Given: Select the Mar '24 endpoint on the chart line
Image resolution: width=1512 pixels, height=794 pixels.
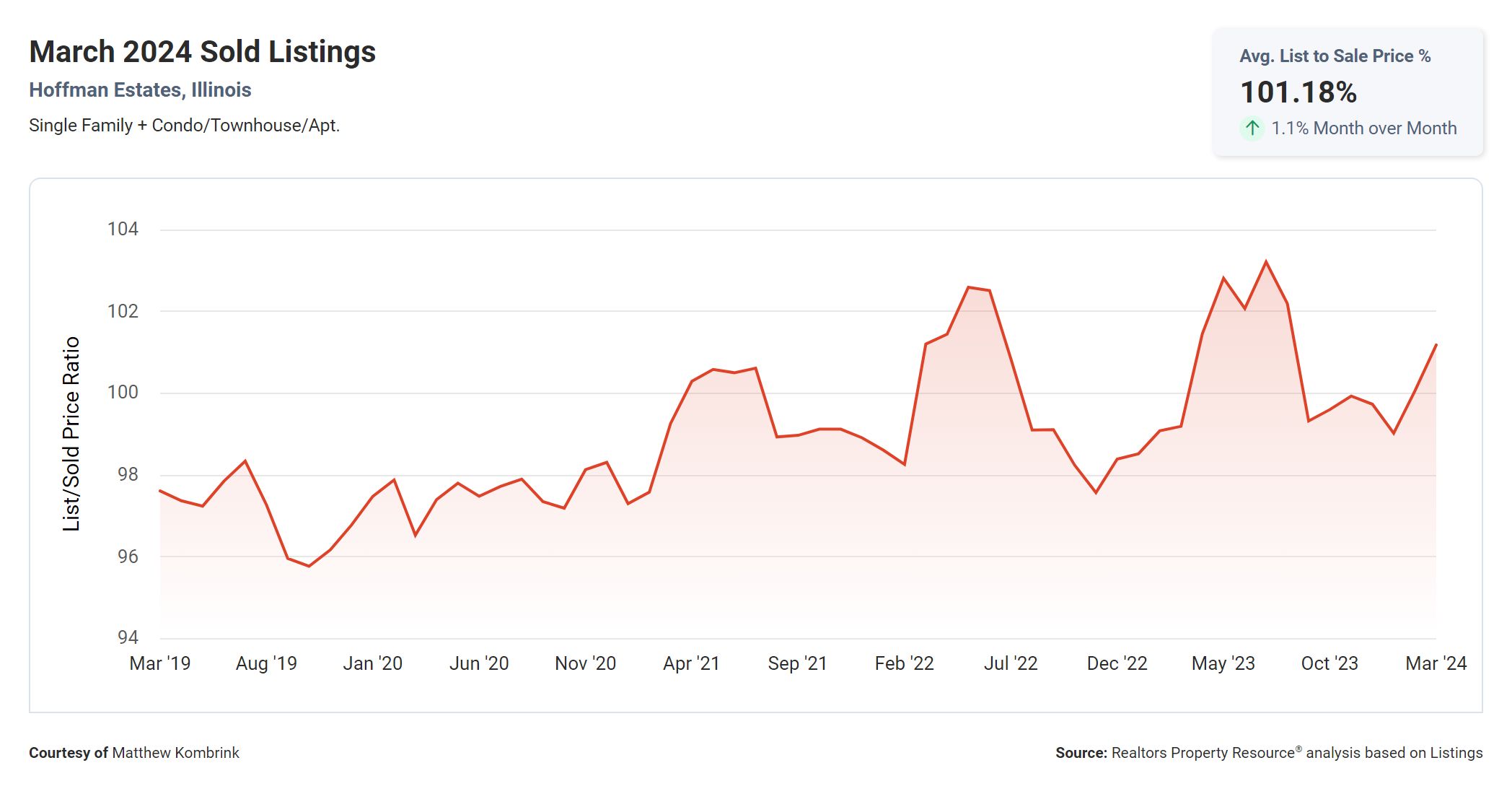Looking at the screenshot, I should 1436,345.
